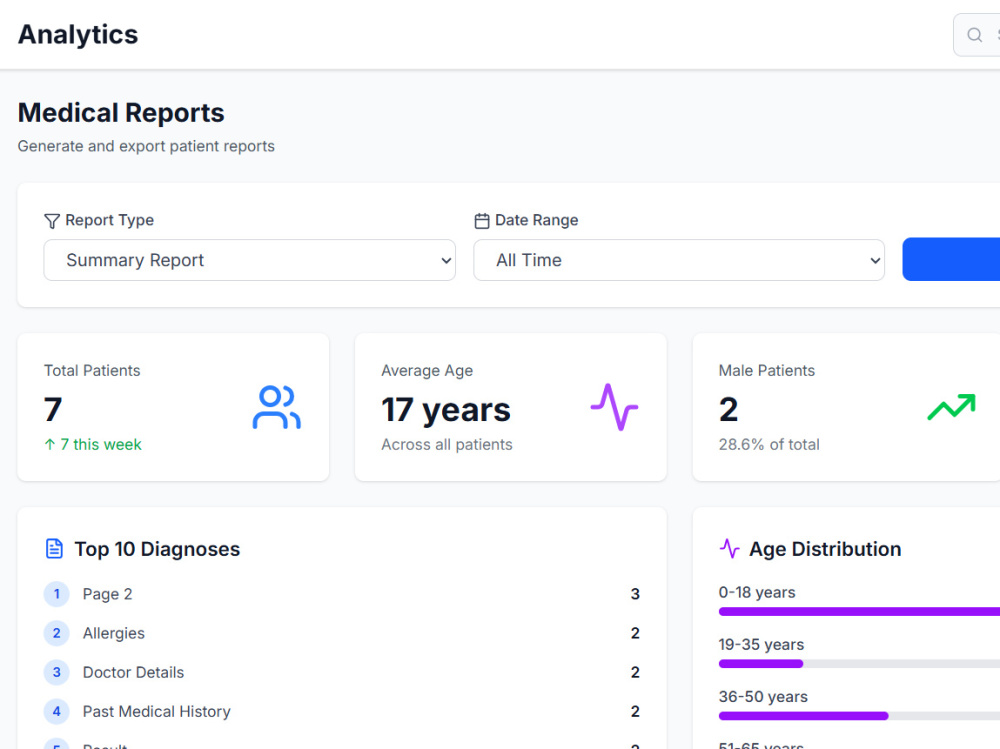Click the 7 this week indicator
1000x749 pixels.
pos(93,445)
